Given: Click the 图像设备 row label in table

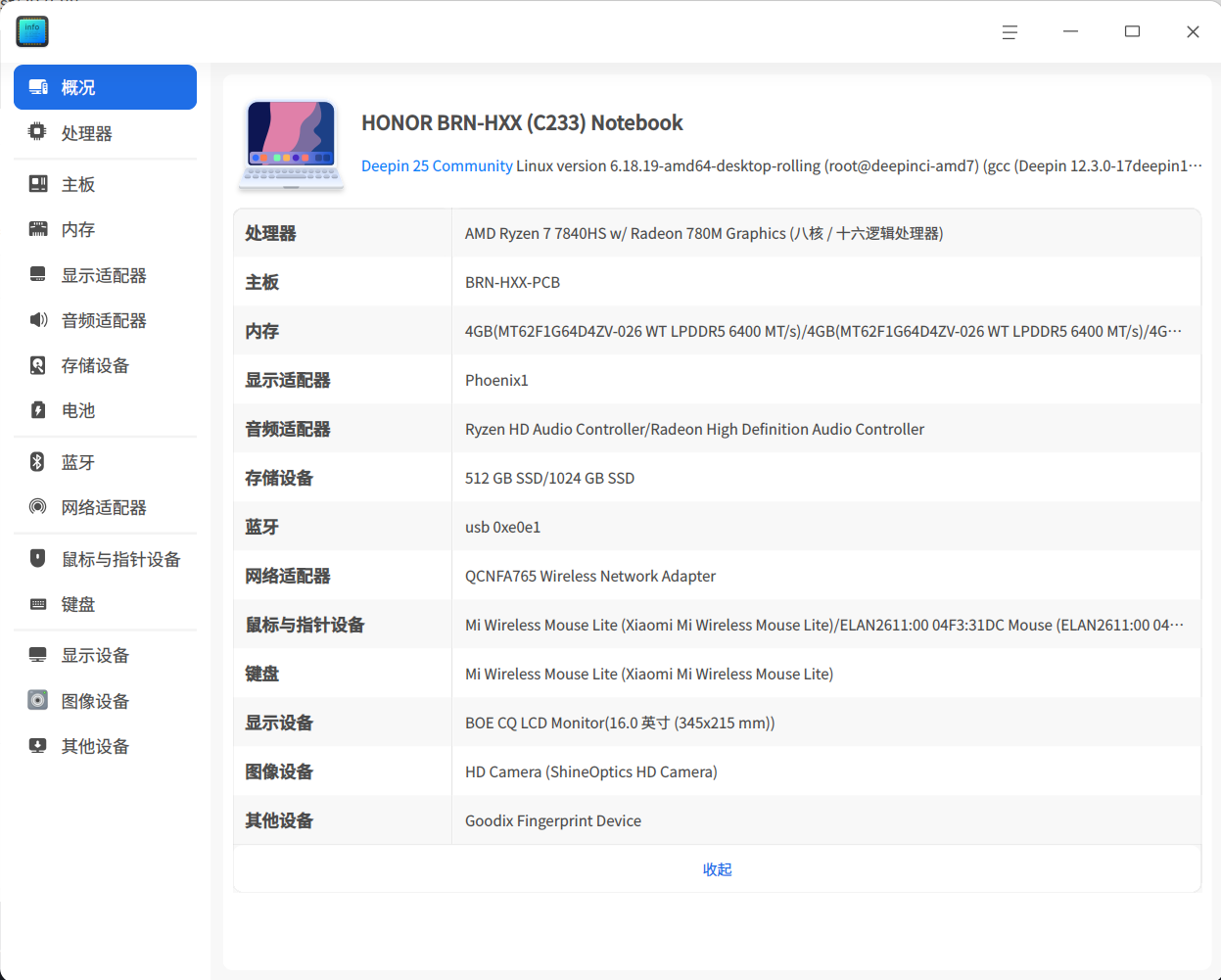Looking at the screenshot, I should [x=279, y=771].
